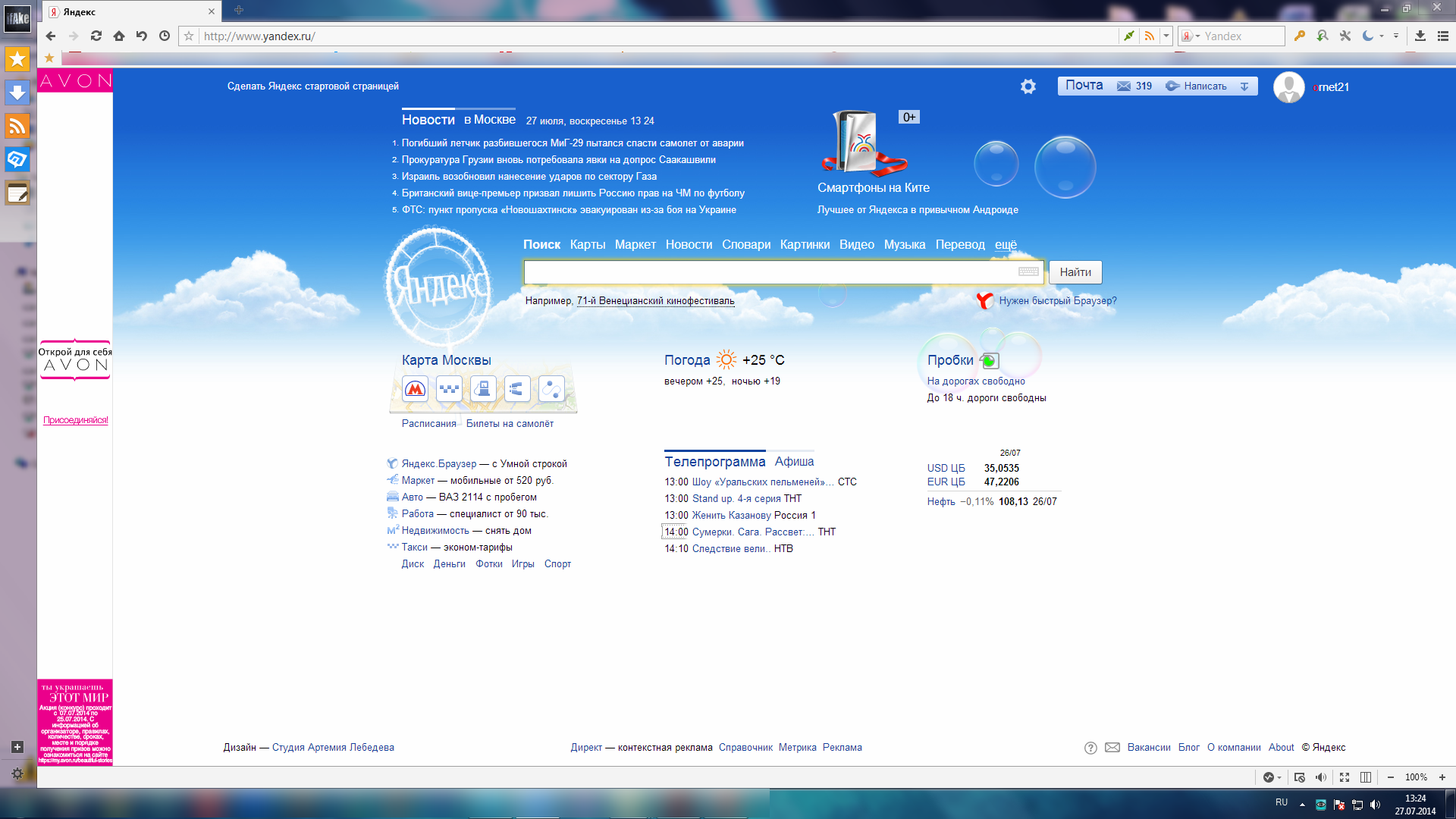Bookmark this page with the address bar star
The width and height of the screenshot is (1456, 819).
[x=189, y=36]
